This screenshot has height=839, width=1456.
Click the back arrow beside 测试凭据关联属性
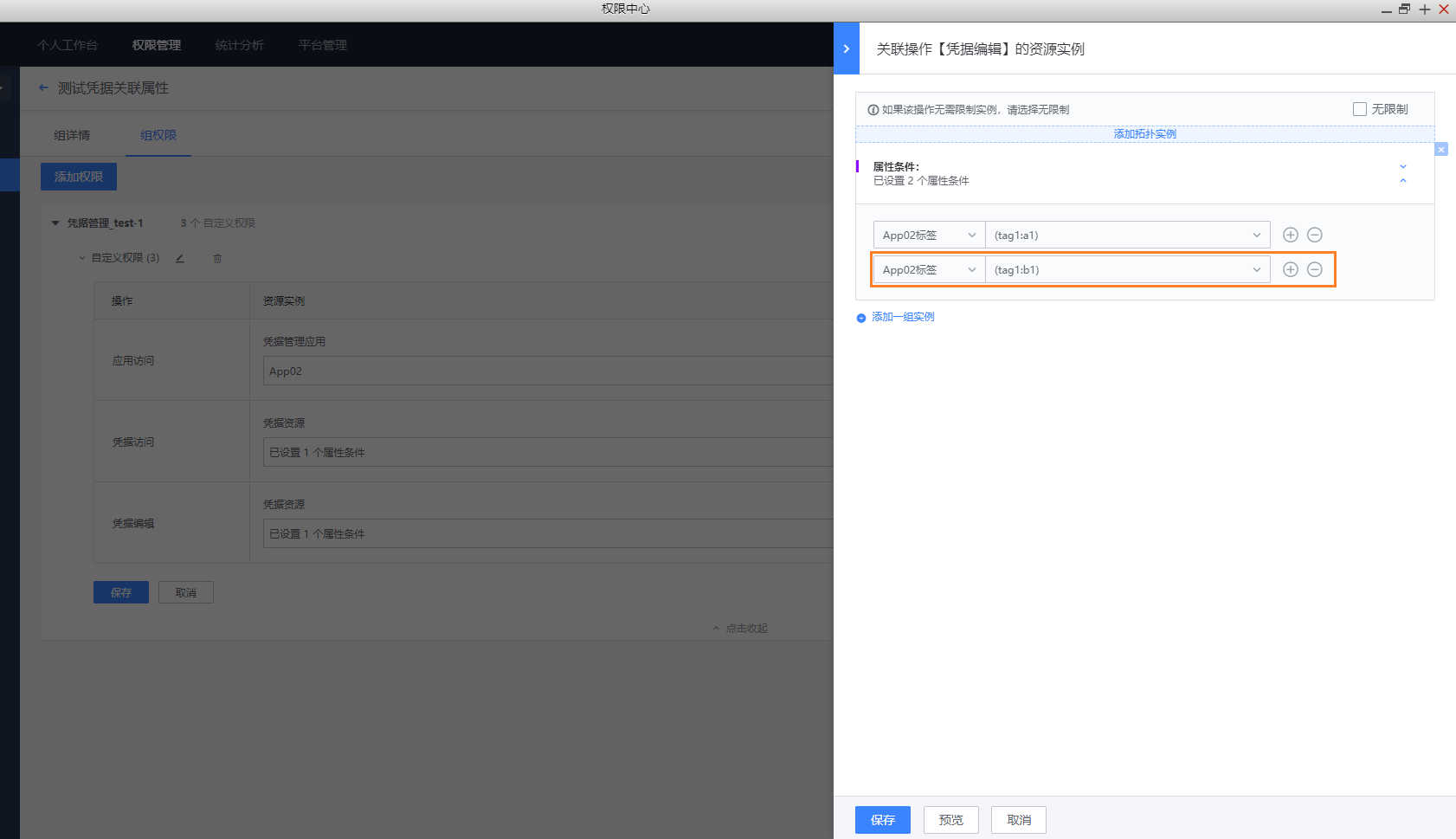tap(43, 87)
